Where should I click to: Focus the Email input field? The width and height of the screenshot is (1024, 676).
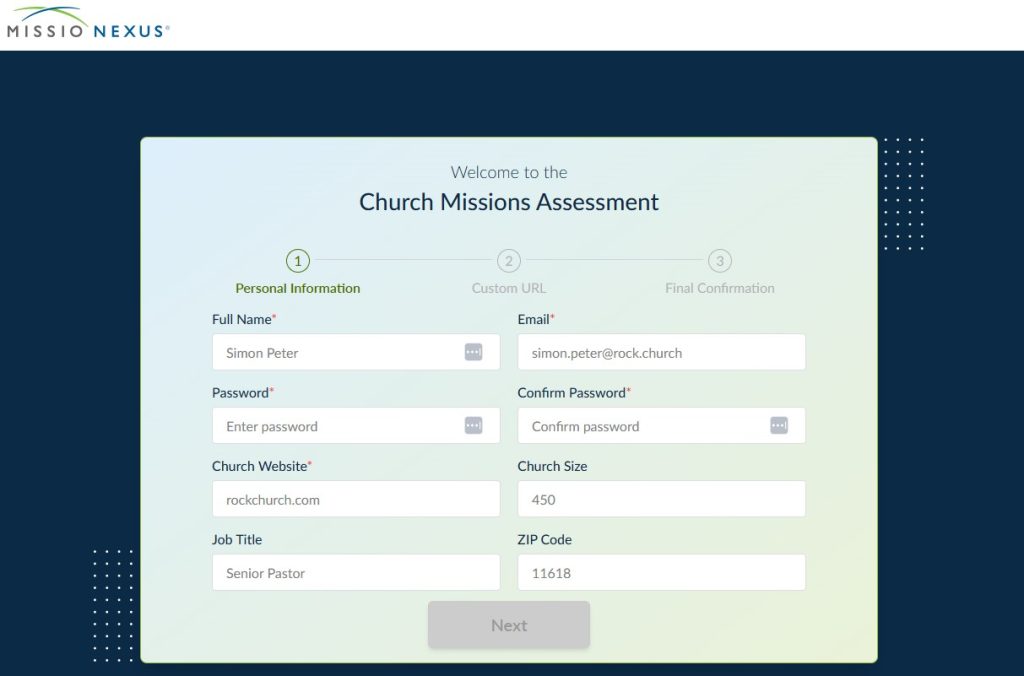[660, 353]
